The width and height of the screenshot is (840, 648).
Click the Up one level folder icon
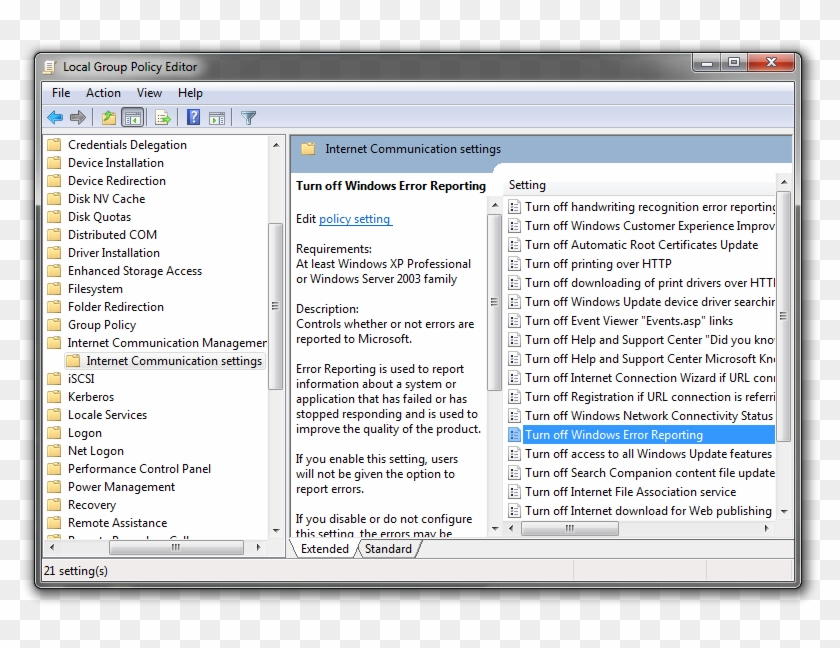tap(107, 117)
